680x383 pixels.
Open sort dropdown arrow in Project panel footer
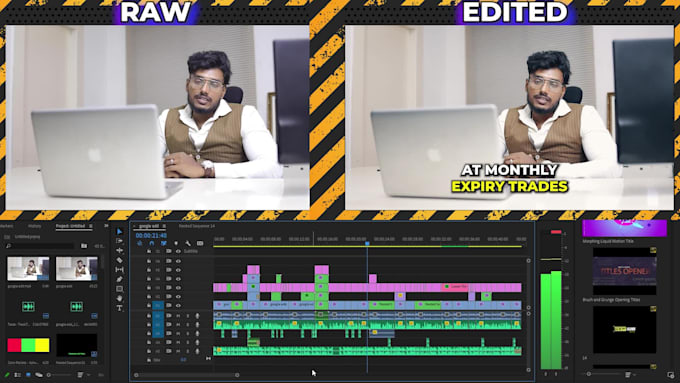point(89,375)
